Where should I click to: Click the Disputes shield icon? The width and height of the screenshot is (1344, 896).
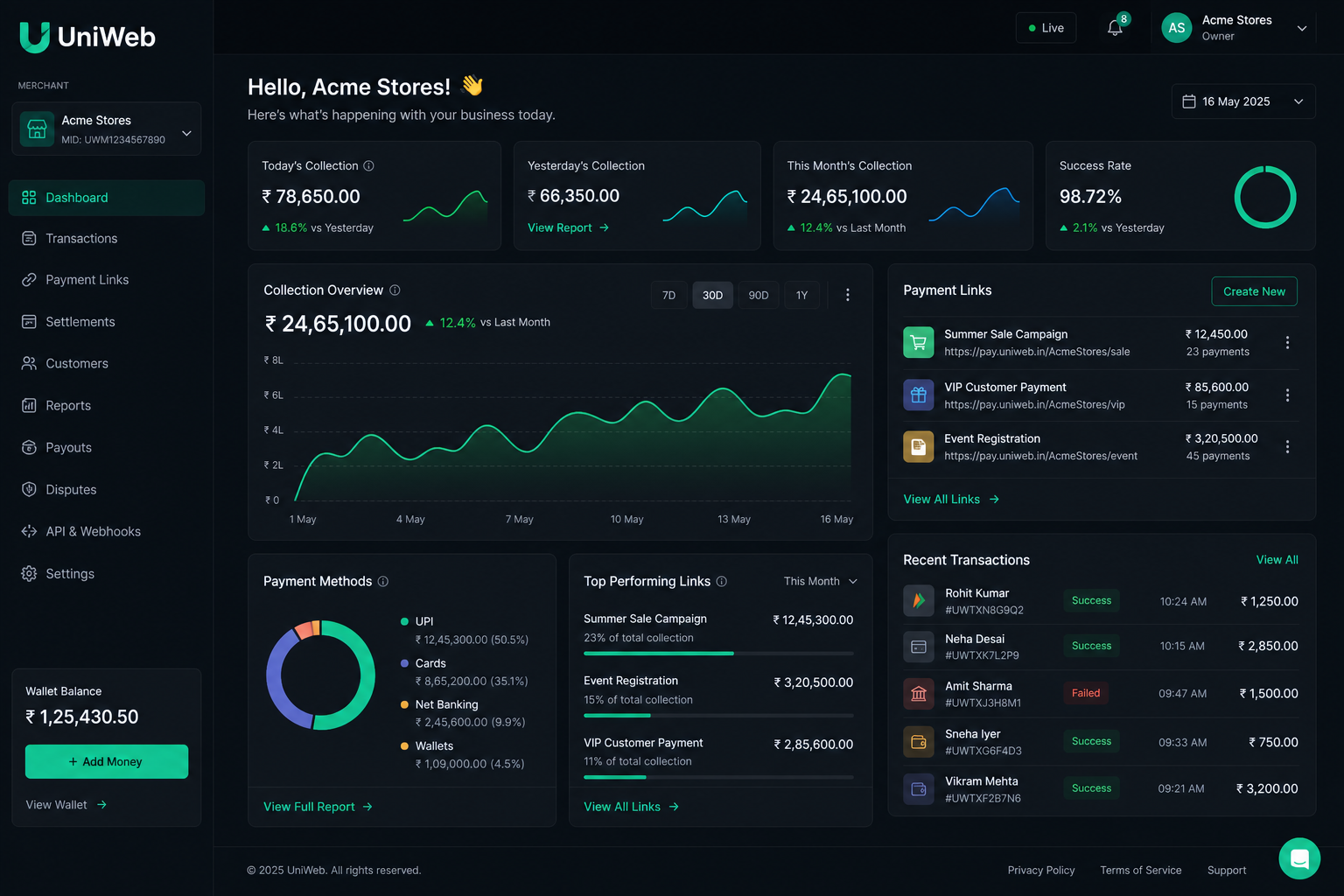(x=29, y=489)
